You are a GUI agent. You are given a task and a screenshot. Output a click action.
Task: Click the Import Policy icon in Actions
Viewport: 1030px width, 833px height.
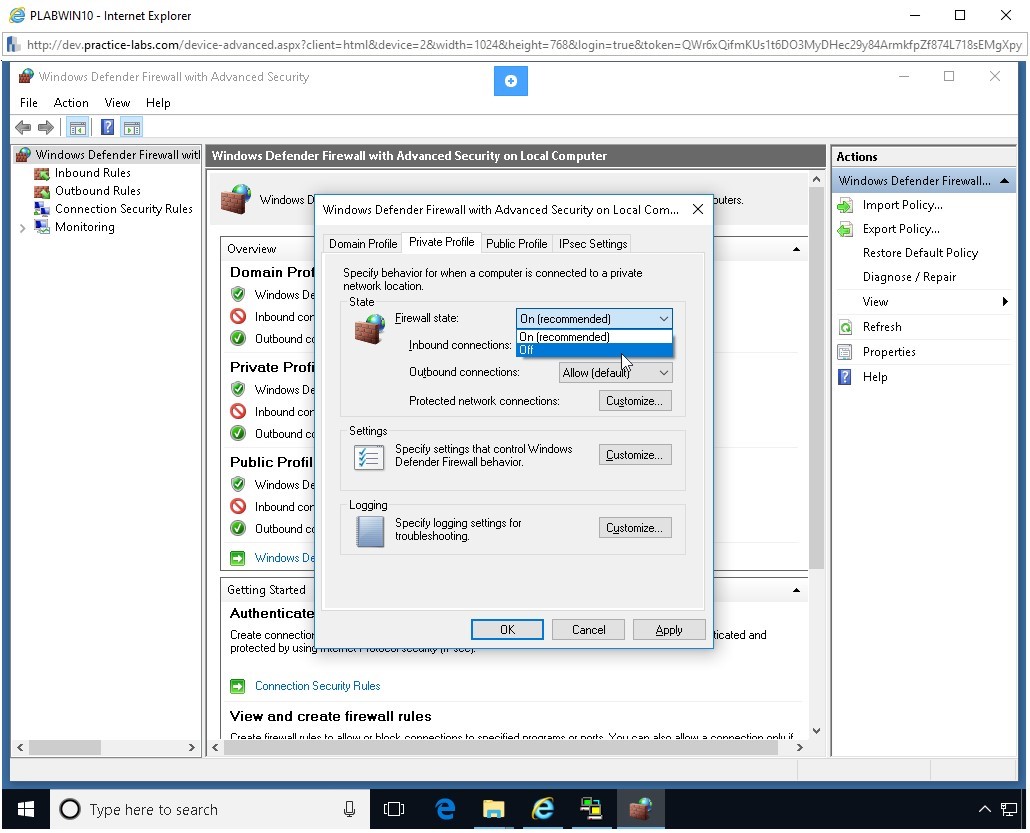(845, 205)
